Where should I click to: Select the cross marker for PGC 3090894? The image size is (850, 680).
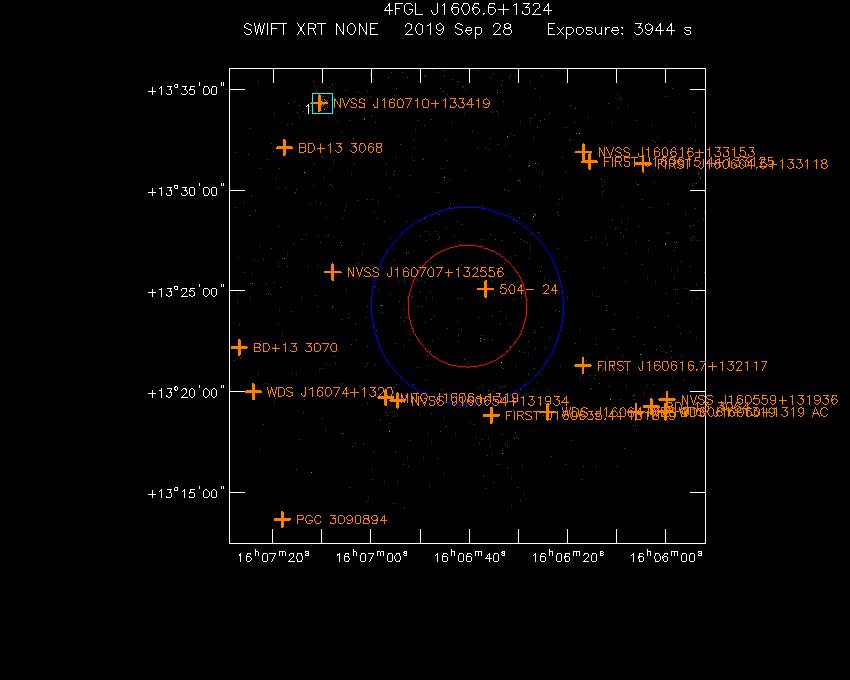pyautogui.click(x=282, y=519)
